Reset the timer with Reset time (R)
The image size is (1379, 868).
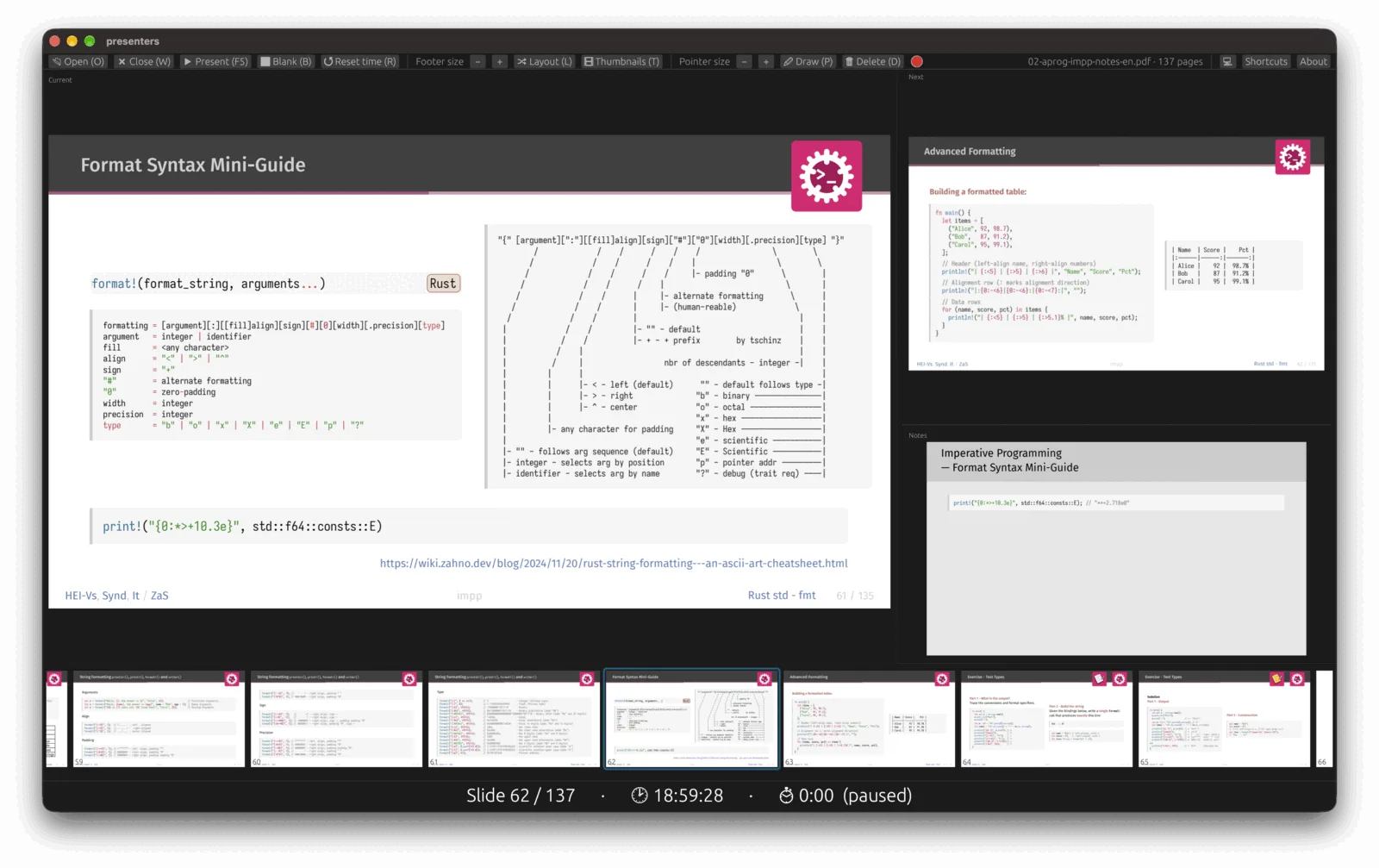pyautogui.click(x=360, y=61)
